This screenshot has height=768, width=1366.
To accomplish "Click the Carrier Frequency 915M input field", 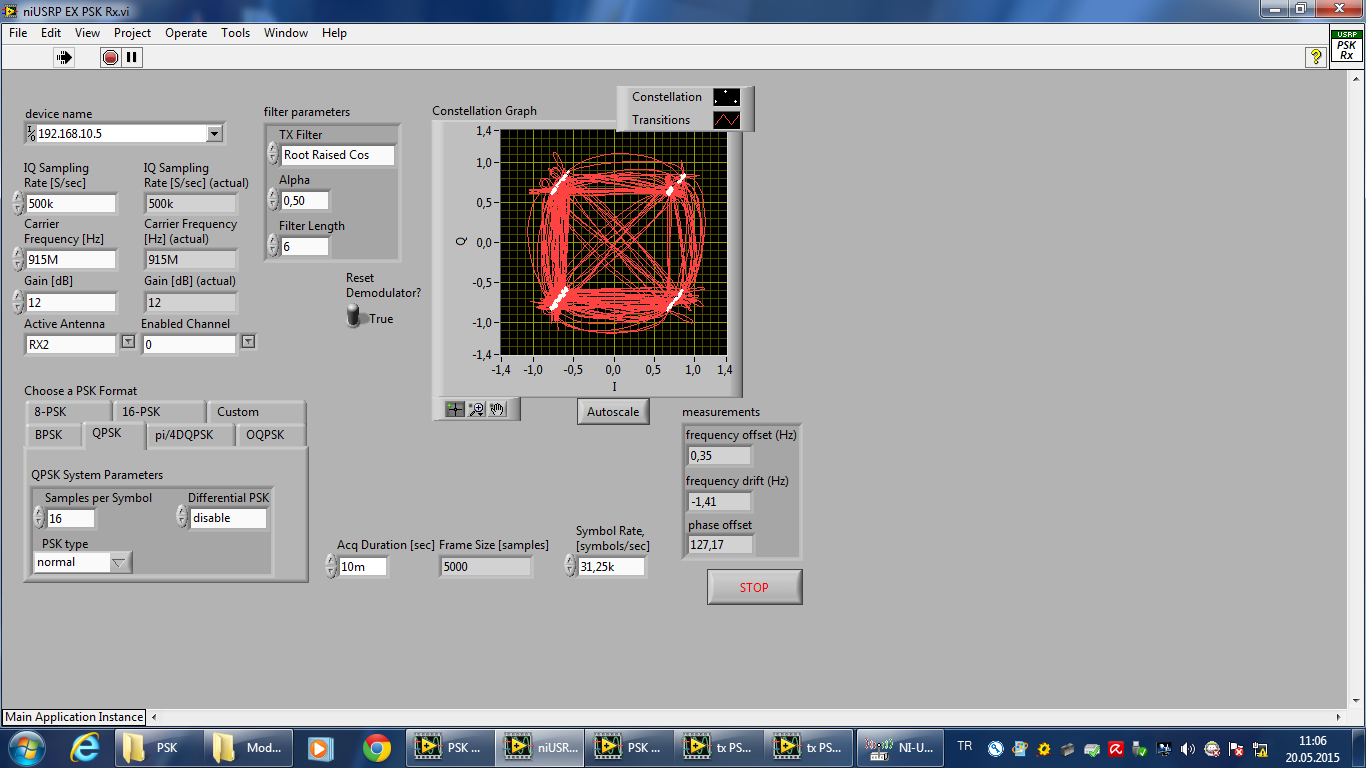I will pyautogui.click(x=71, y=259).
